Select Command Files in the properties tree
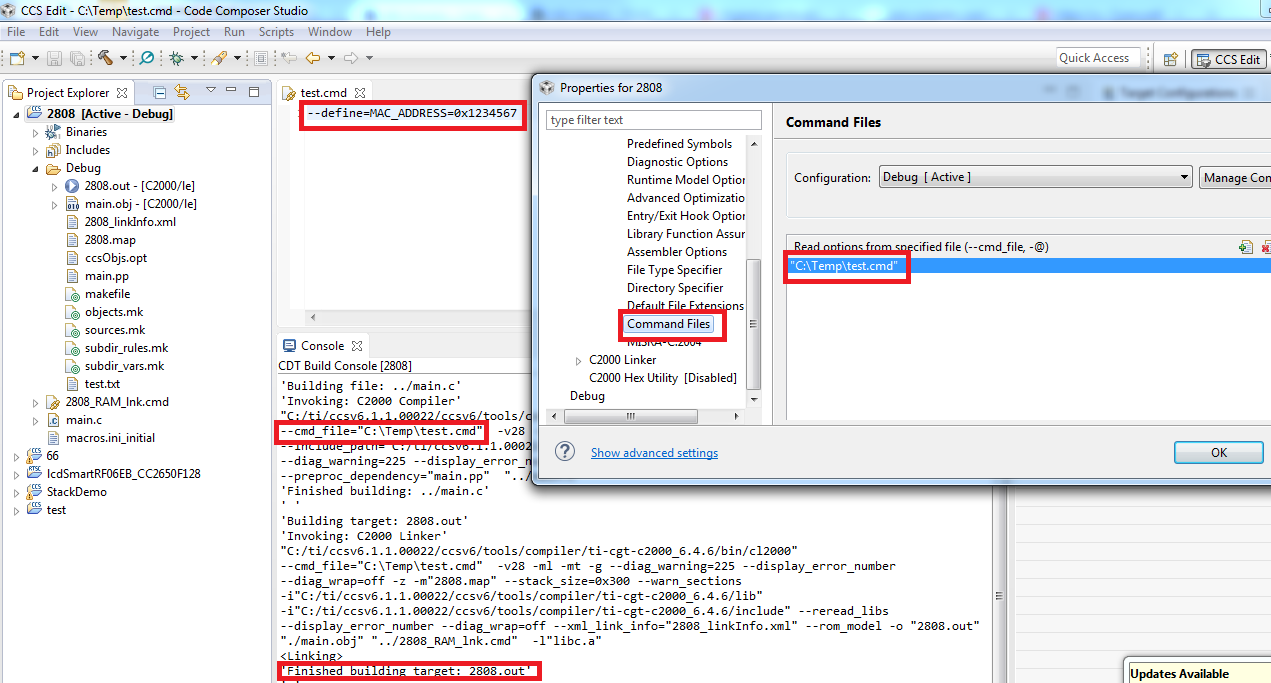 click(668, 324)
